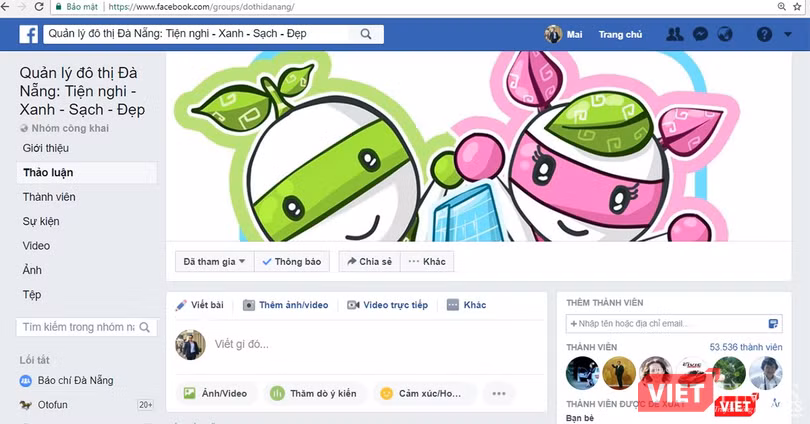810x424 pixels.
Task: Click the Thăm dò ý kiến poll button
Action: click(313, 394)
